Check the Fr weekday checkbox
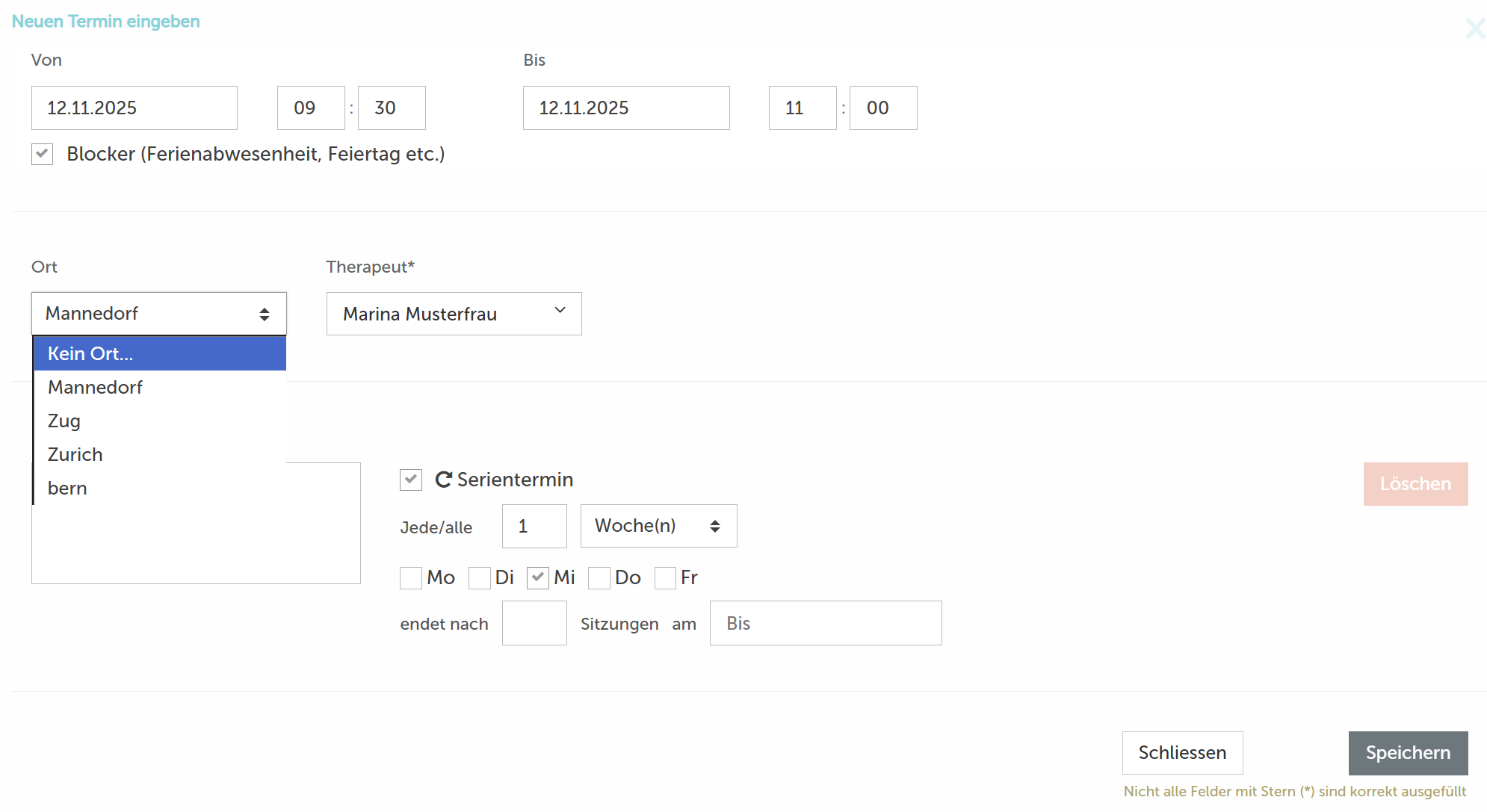Image resolution: width=1487 pixels, height=812 pixels. pyautogui.click(x=665, y=578)
